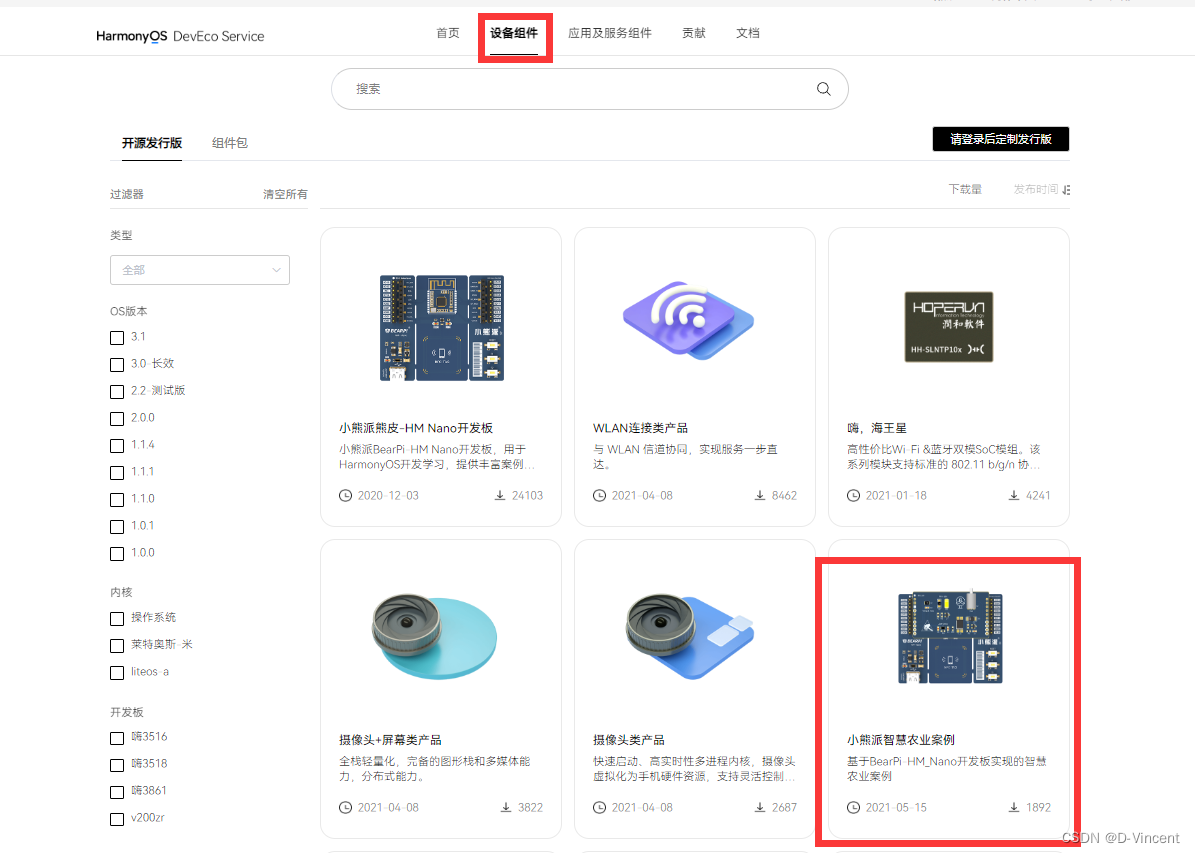Click the HarmonyOS DevEco Service logo

click(180, 36)
